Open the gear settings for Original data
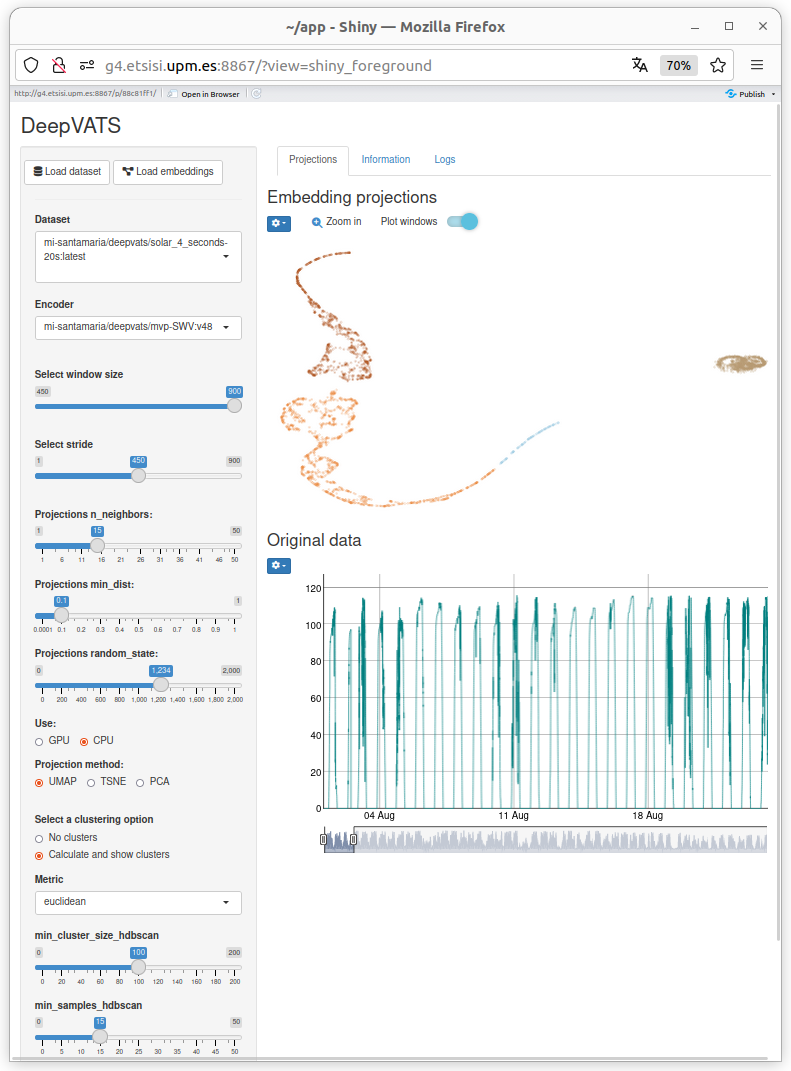Viewport: 791px width, 1071px height. tap(279, 566)
